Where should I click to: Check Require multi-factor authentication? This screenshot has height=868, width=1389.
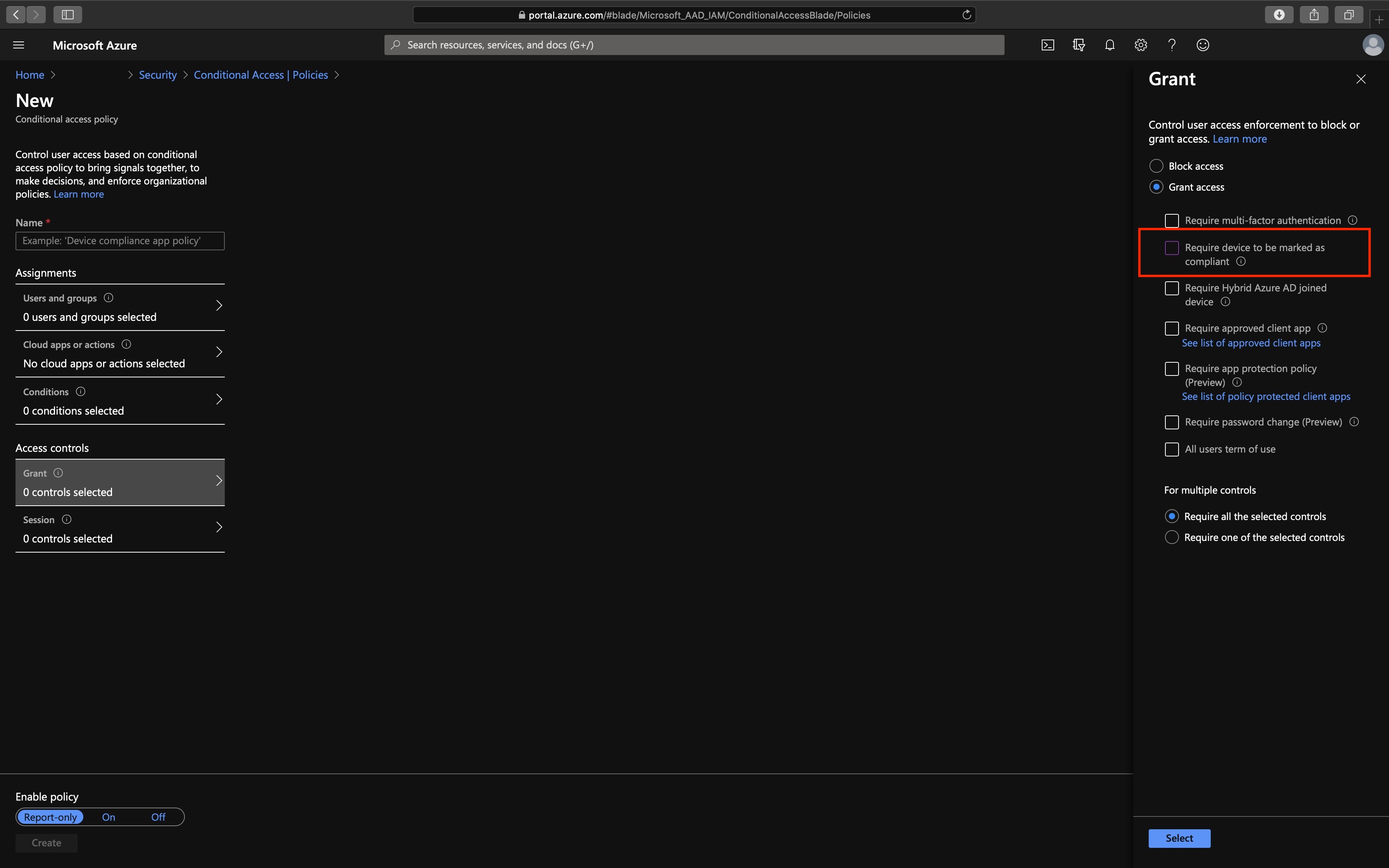point(1172,220)
